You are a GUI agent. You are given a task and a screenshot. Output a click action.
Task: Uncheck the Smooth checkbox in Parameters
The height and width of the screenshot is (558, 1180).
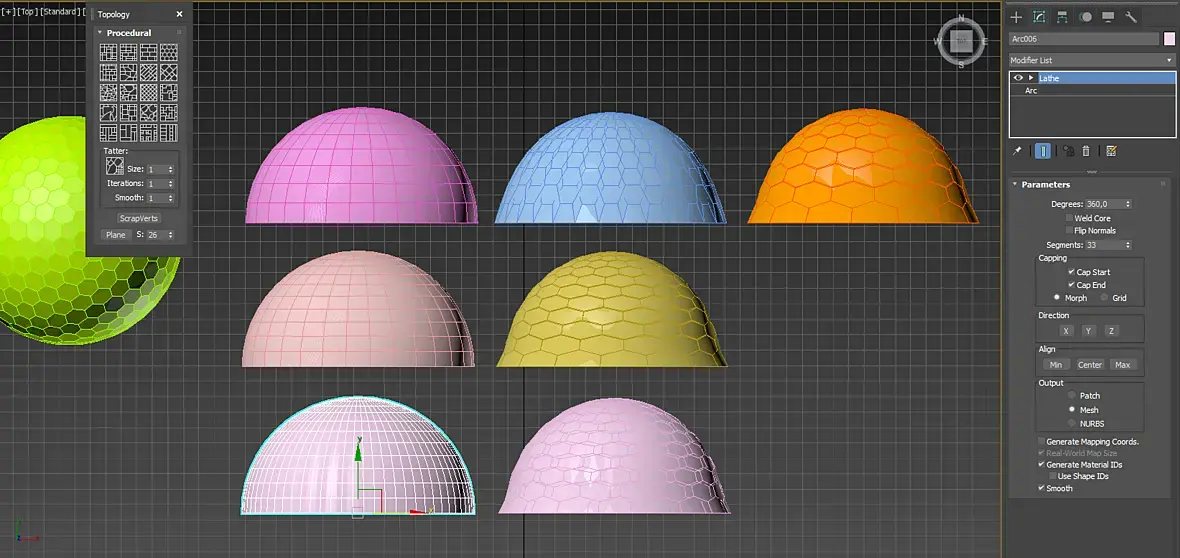pos(1042,488)
